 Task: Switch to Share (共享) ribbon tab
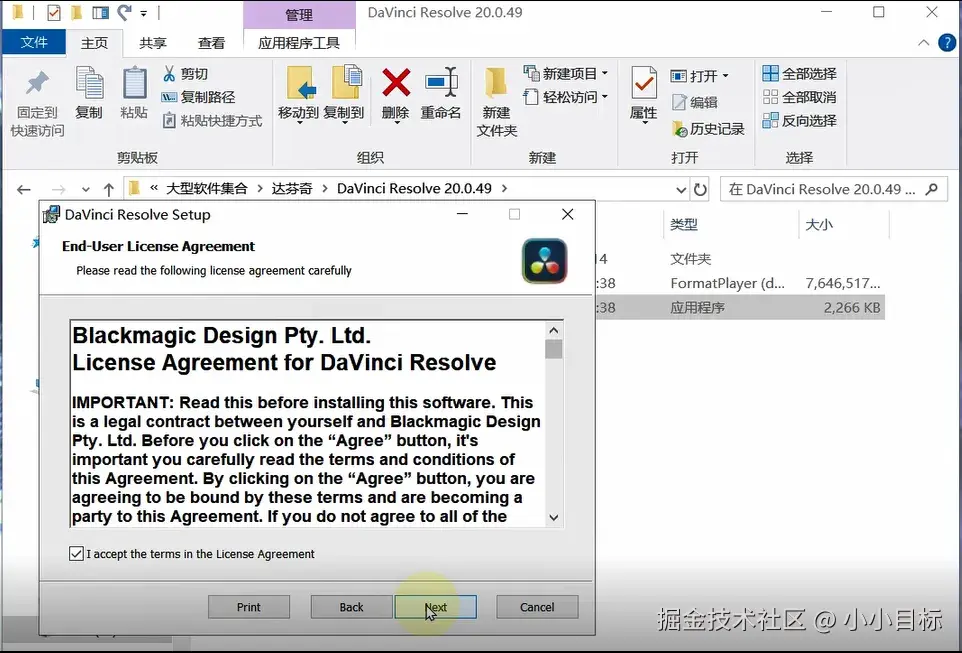(153, 42)
